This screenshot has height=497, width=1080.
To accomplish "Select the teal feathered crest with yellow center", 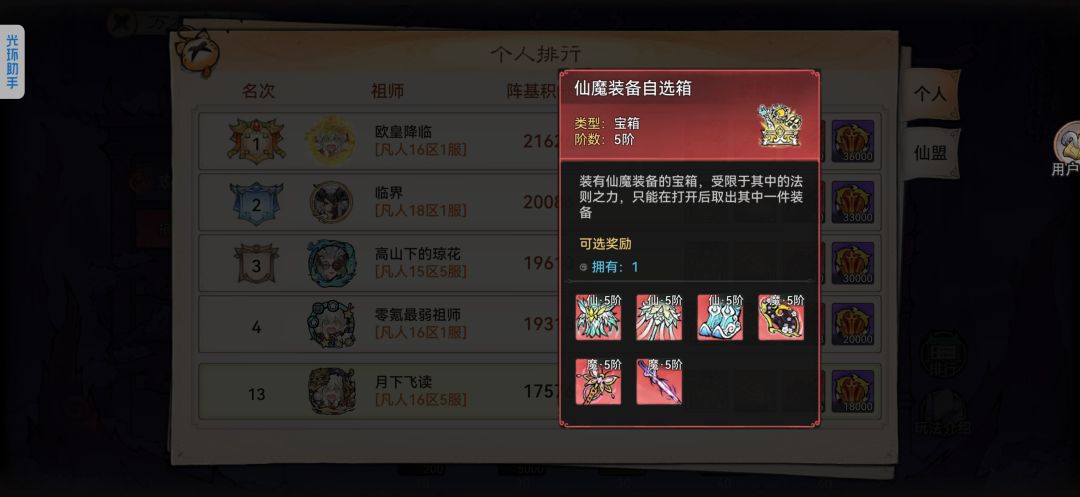I will point(598,317).
